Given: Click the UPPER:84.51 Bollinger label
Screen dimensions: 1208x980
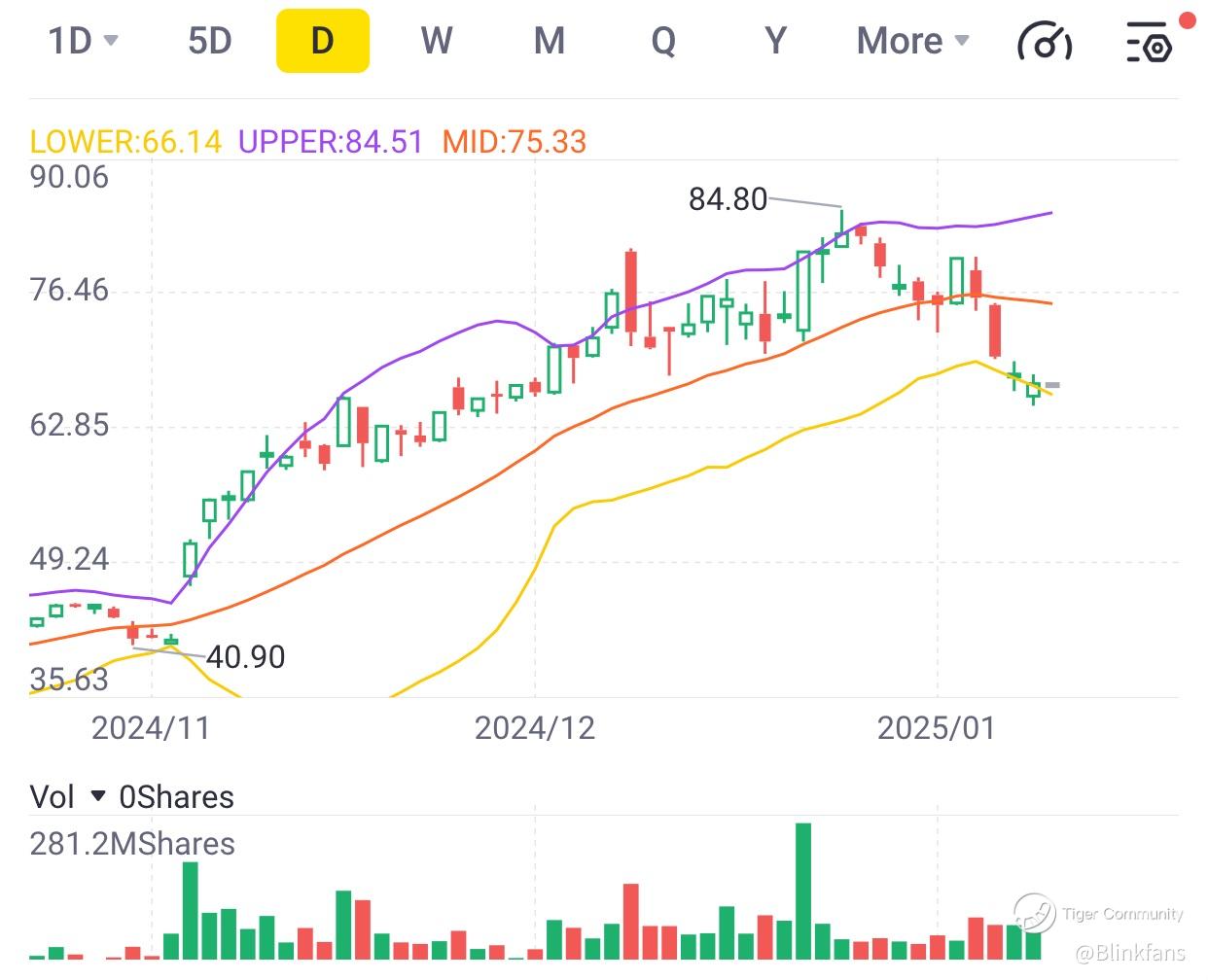Looking at the screenshot, I should click(x=331, y=142).
